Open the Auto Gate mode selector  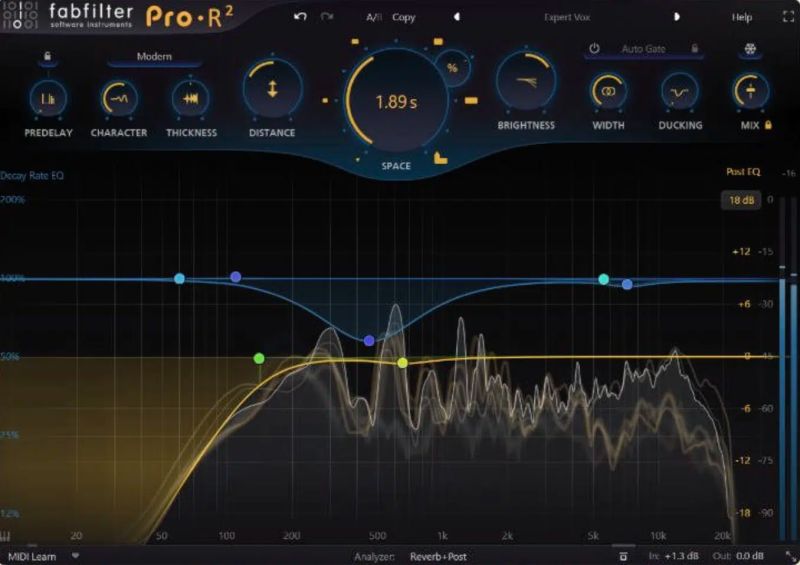643,49
